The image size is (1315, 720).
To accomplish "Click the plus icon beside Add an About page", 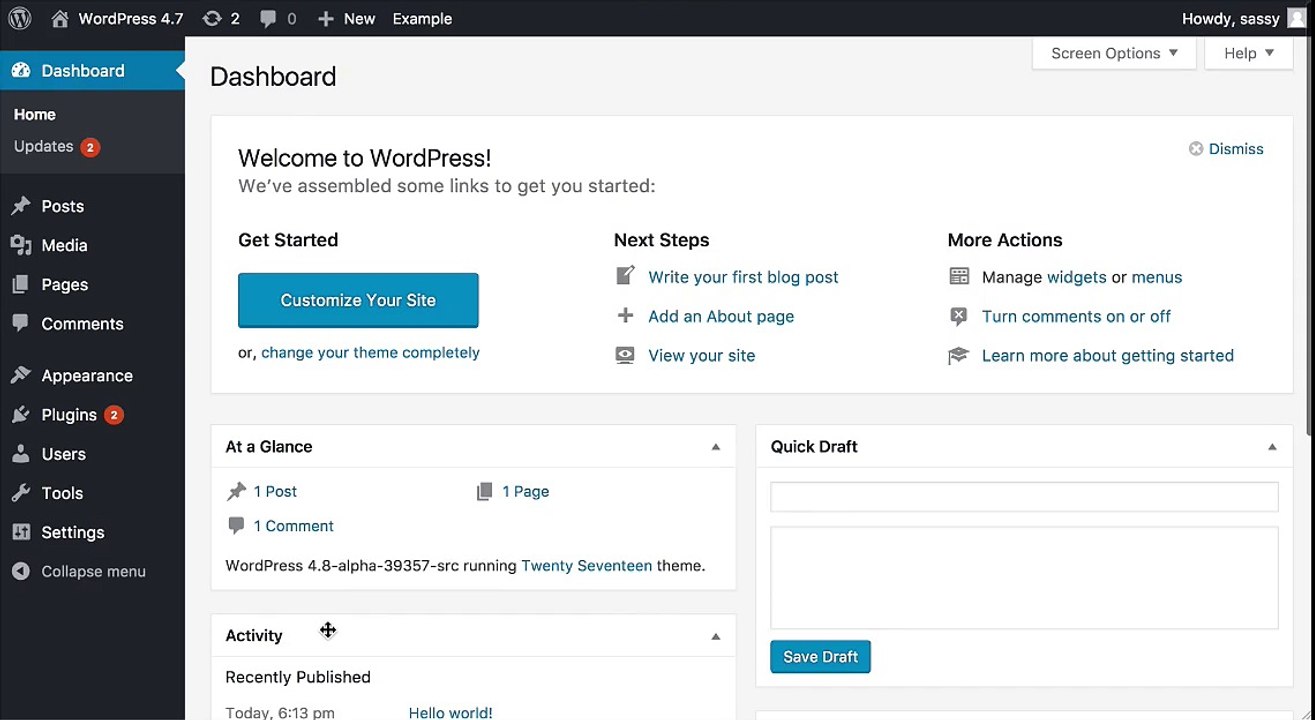I will [x=625, y=316].
